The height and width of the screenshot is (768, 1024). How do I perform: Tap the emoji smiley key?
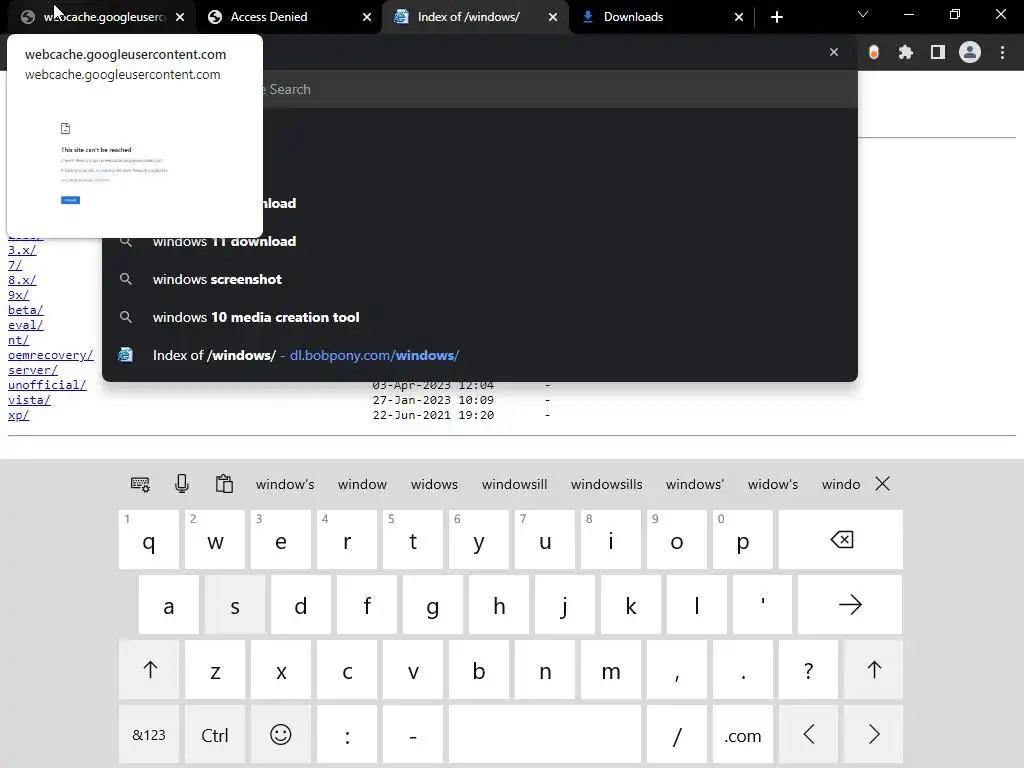(281, 735)
